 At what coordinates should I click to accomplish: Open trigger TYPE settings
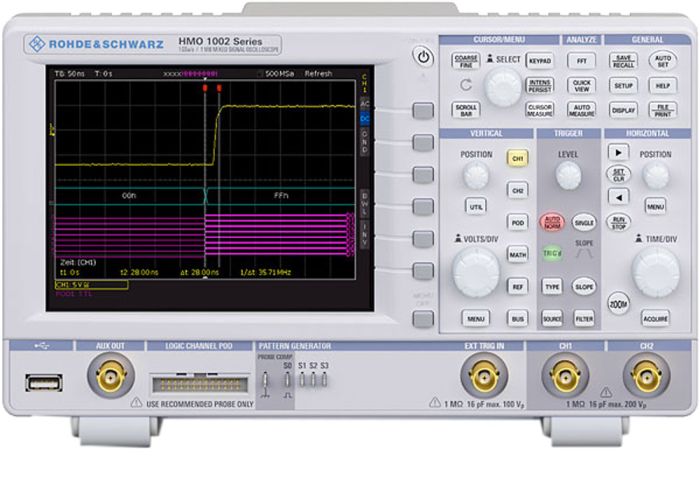tap(552, 287)
